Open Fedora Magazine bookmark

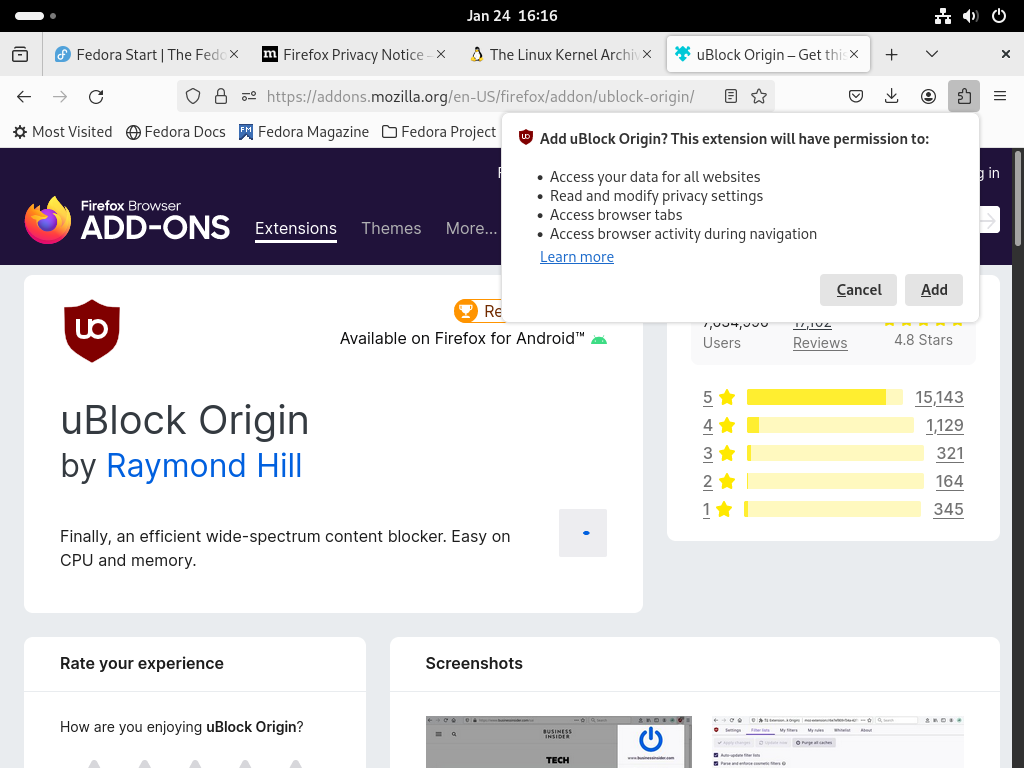(x=304, y=132)
